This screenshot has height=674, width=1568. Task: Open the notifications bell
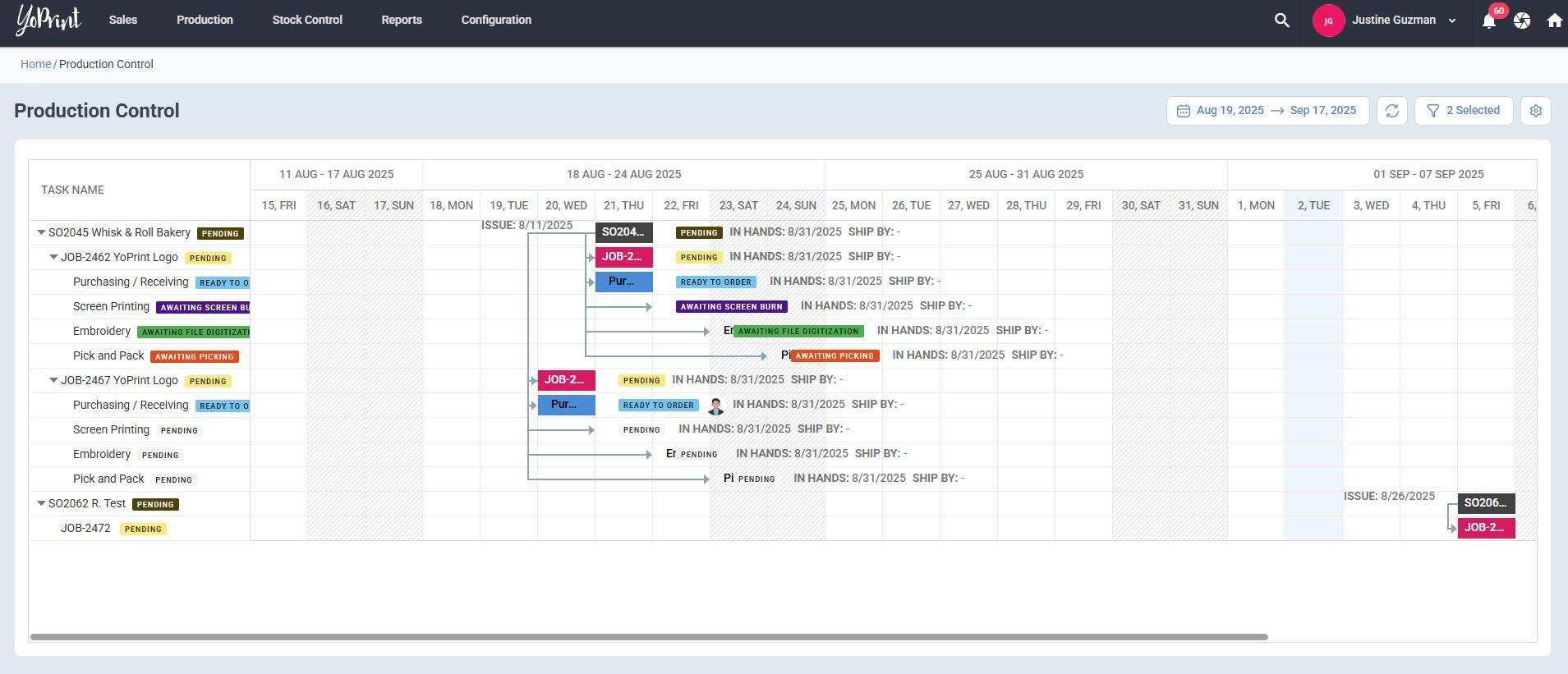click(1488, 21)
